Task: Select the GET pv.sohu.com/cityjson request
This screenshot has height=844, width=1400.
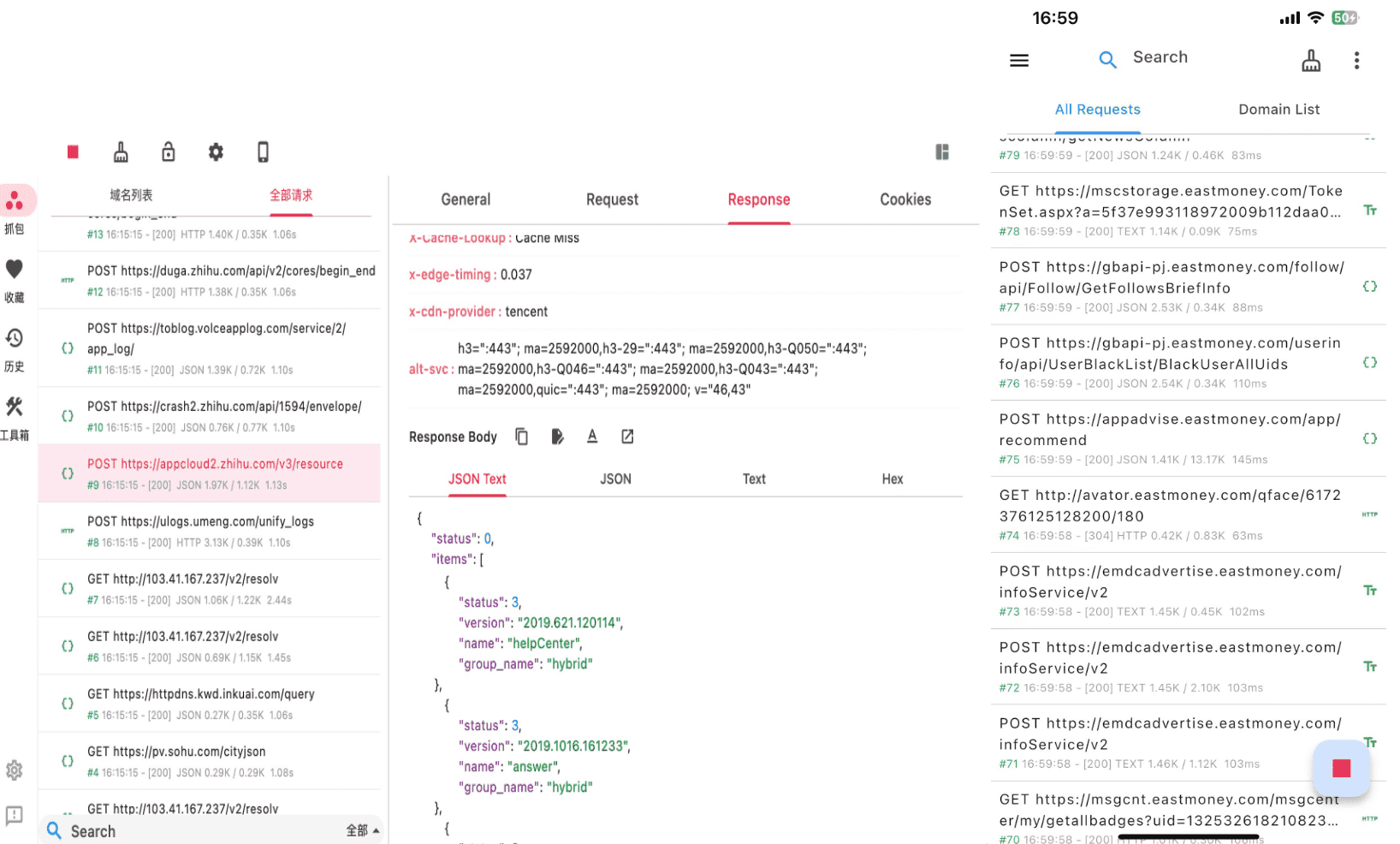Action: [210, 761]
